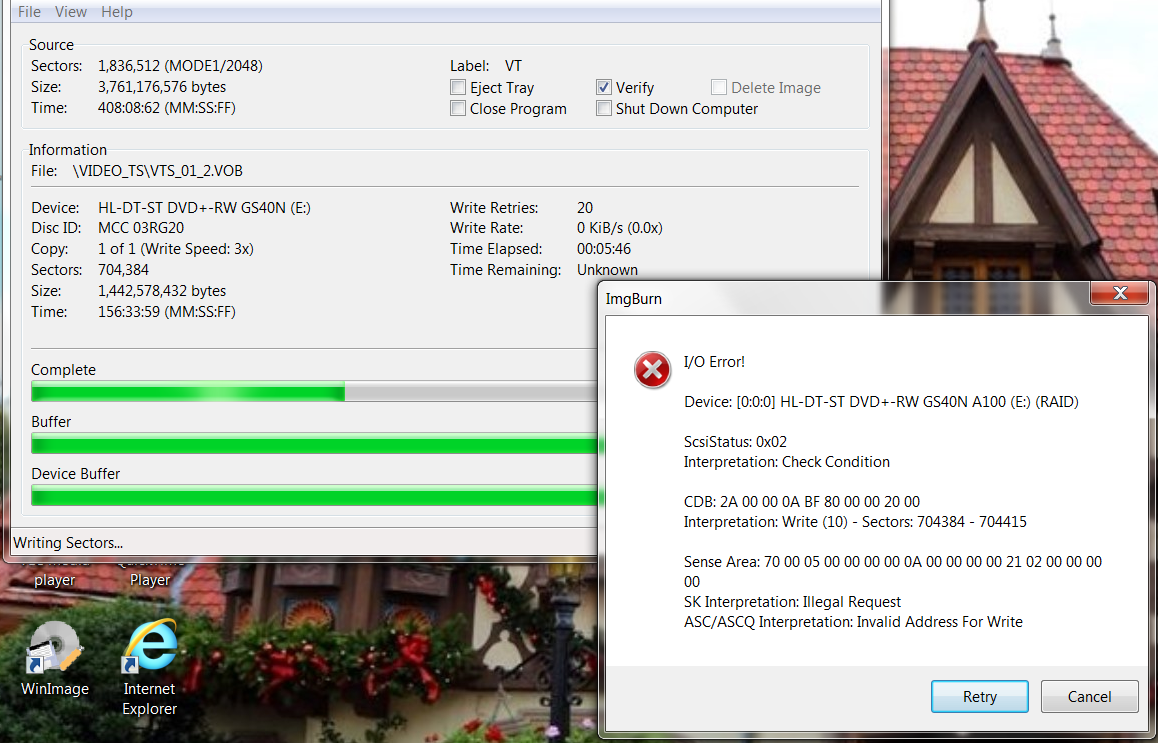Open the File menu
Screen dimensions: 1158x743
coord(30,12)
